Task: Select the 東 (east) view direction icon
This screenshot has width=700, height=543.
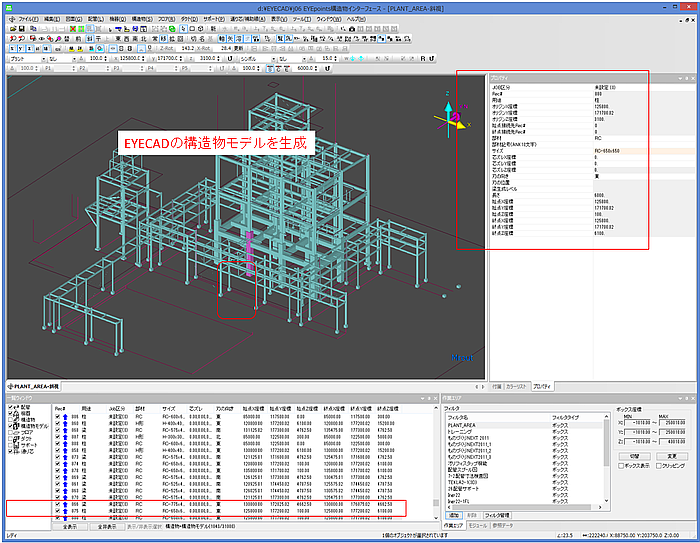Action: [119, 39]
